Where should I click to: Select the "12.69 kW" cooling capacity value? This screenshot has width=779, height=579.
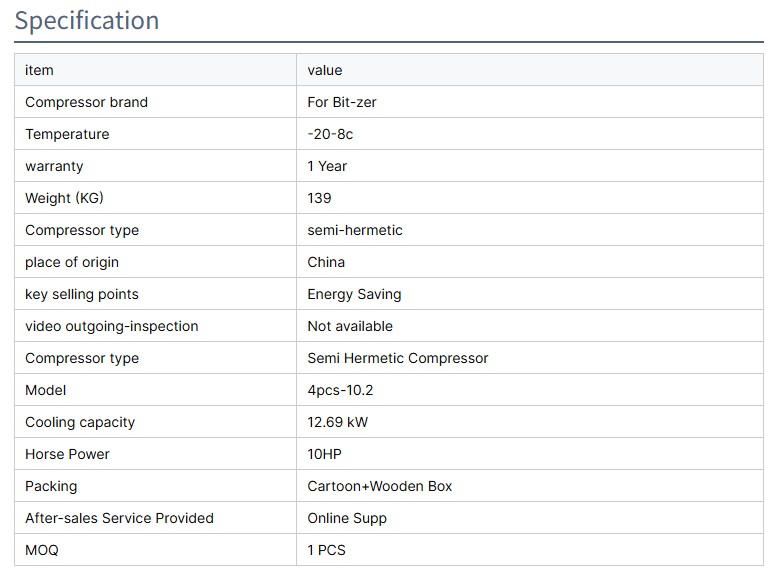pos(338,422)
